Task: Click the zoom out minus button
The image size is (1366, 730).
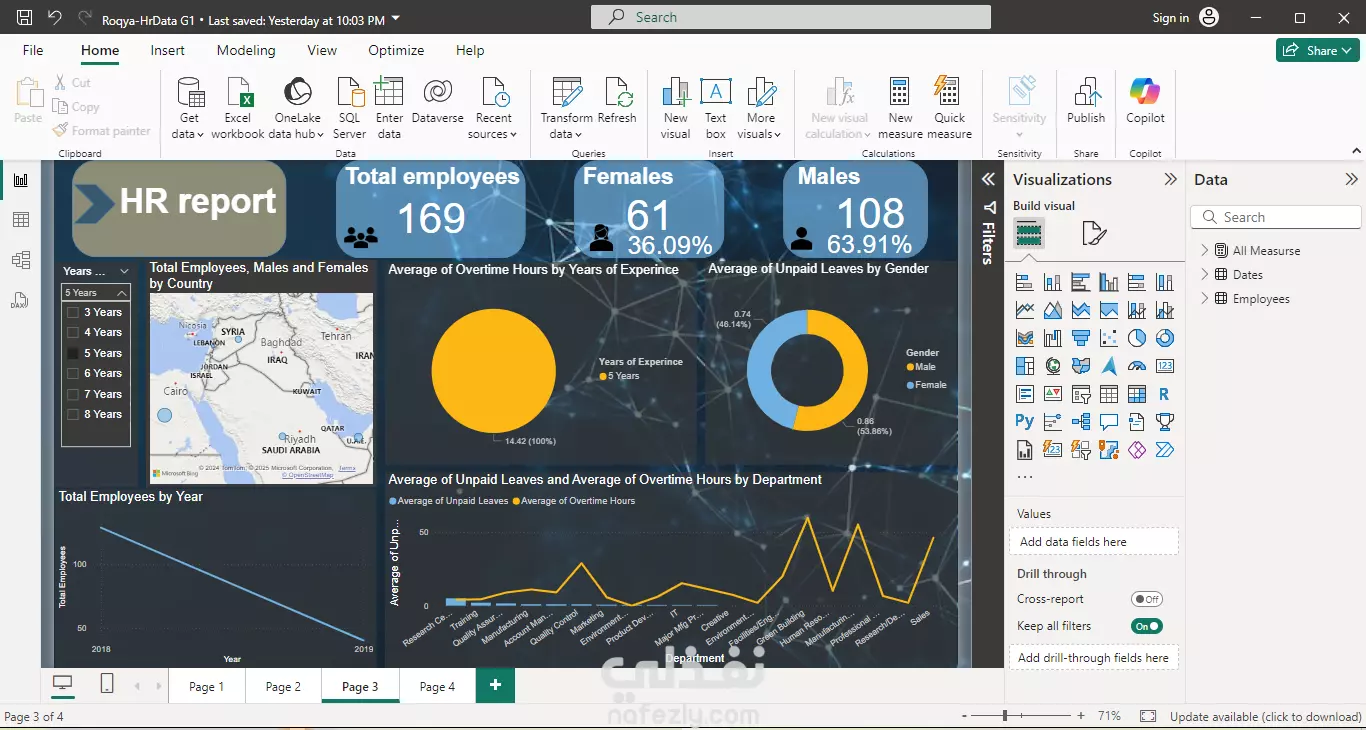Action: click(964, 716)
